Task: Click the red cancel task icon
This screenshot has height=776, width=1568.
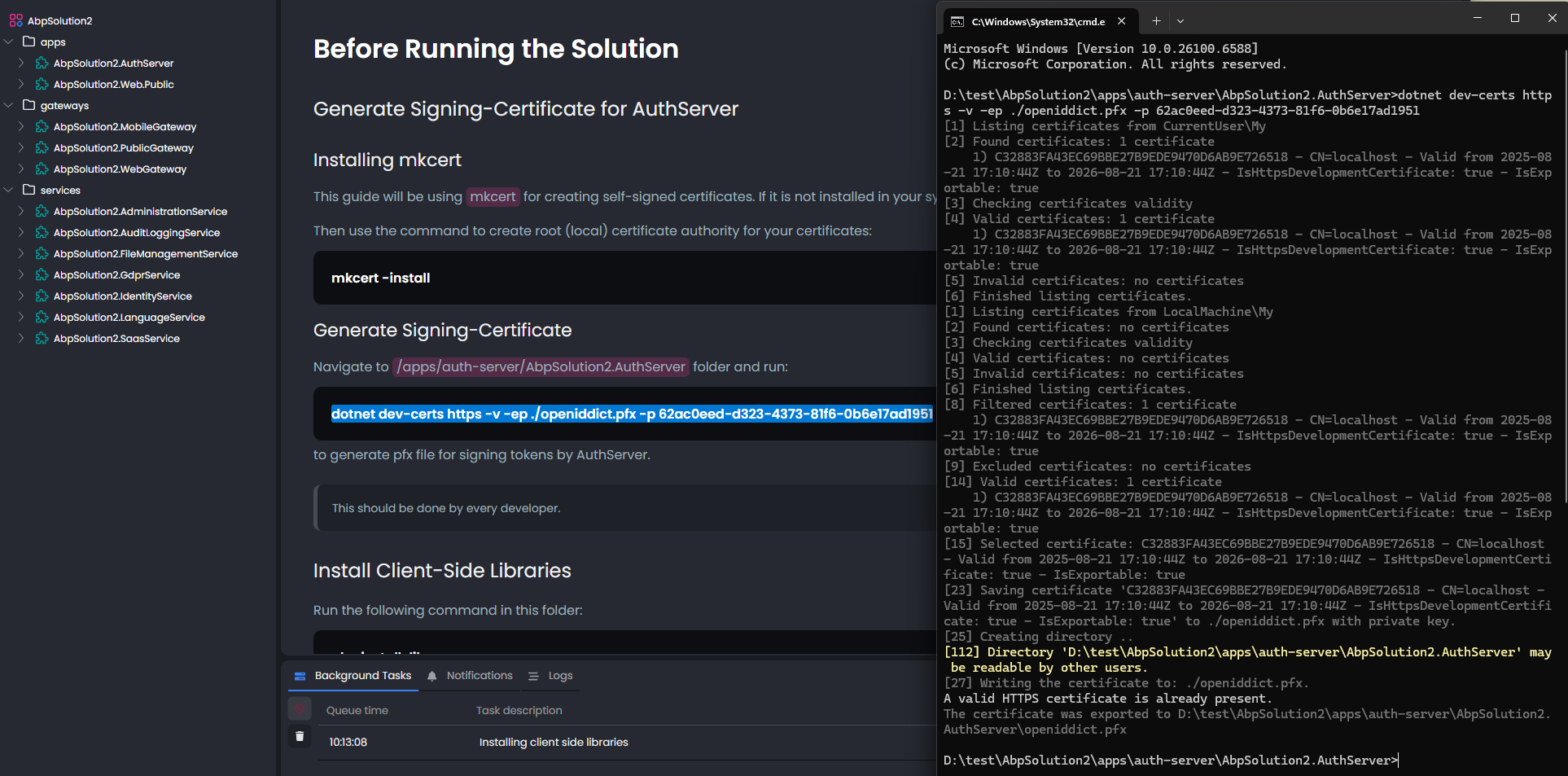Action: point(300,709)
